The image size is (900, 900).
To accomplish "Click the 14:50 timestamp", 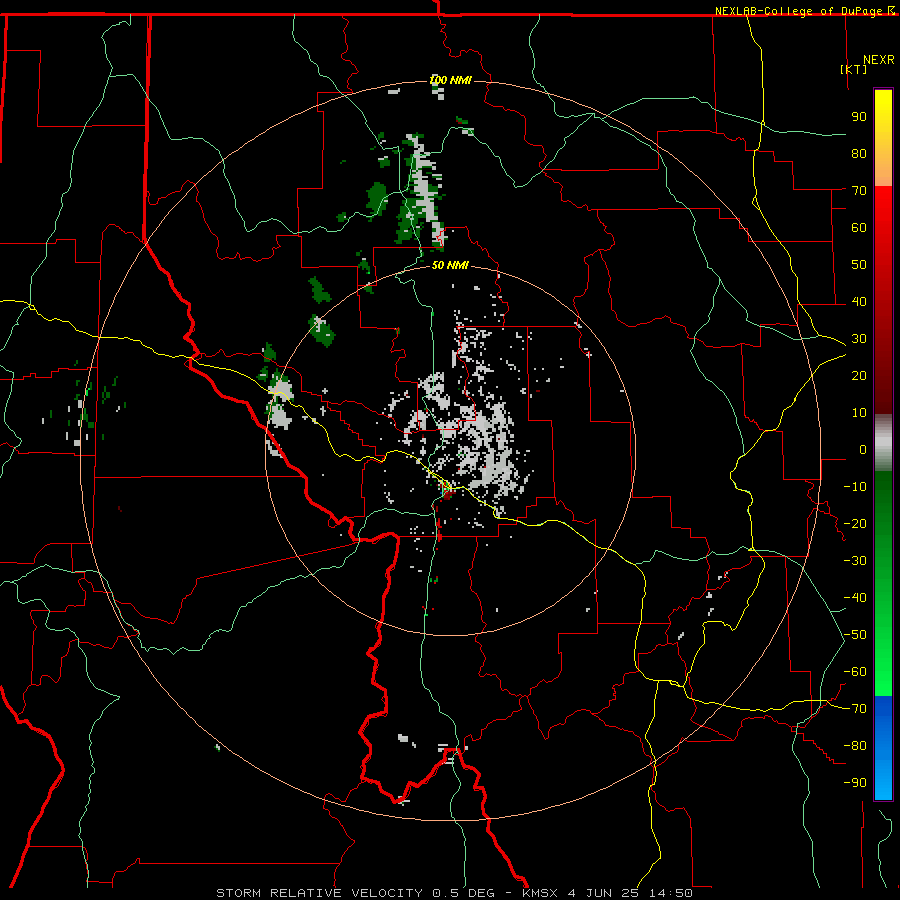I will click(670, 893).
